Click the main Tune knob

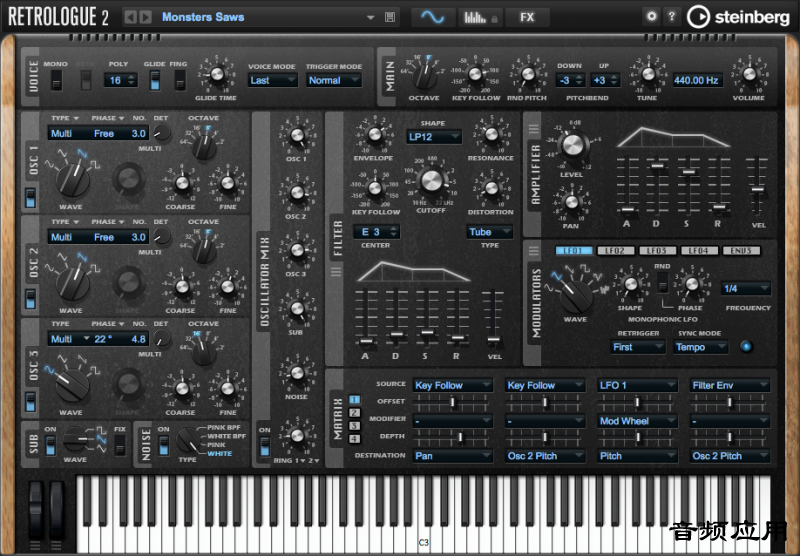[x=648, y=74]
